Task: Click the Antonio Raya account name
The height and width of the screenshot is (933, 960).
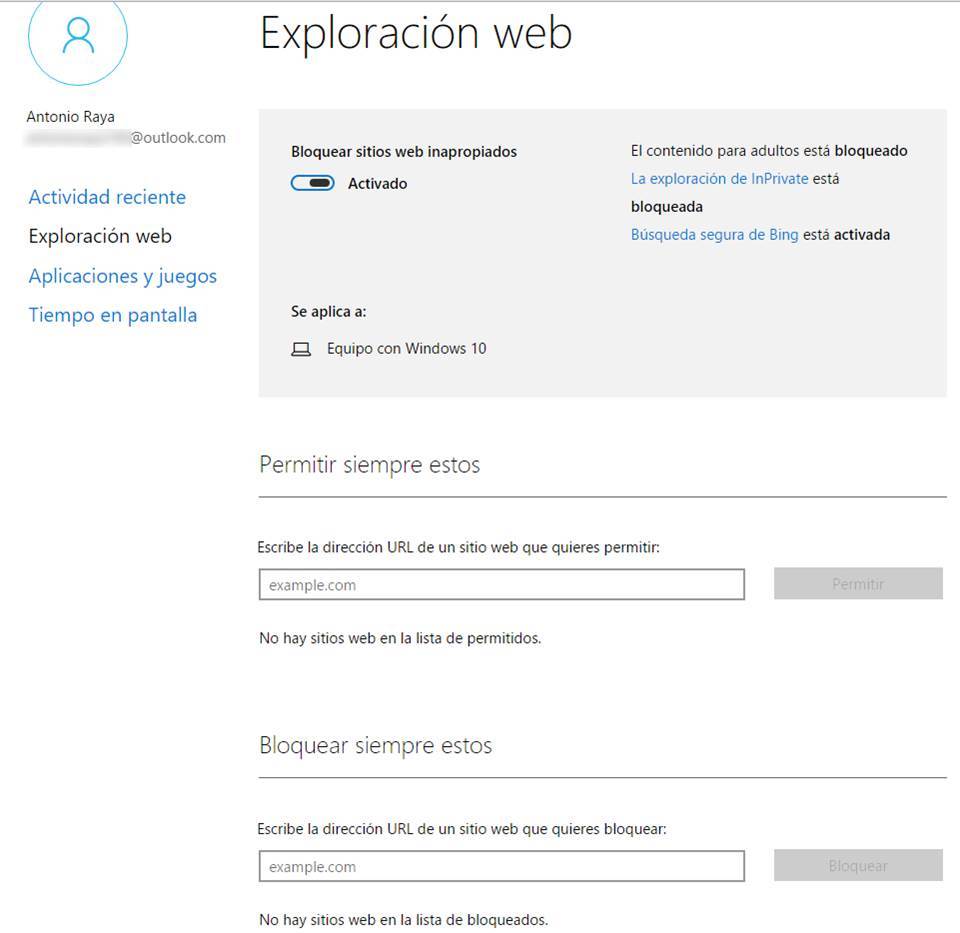Action: pyautogui.click(x=70, y=117)
